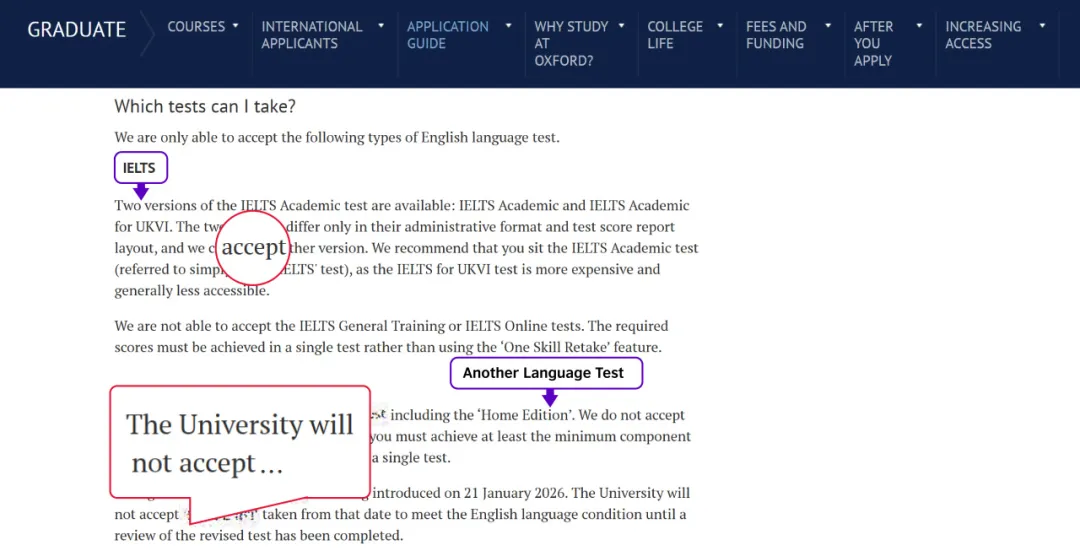Go to the GRADUATE section home

coord(77,30)
